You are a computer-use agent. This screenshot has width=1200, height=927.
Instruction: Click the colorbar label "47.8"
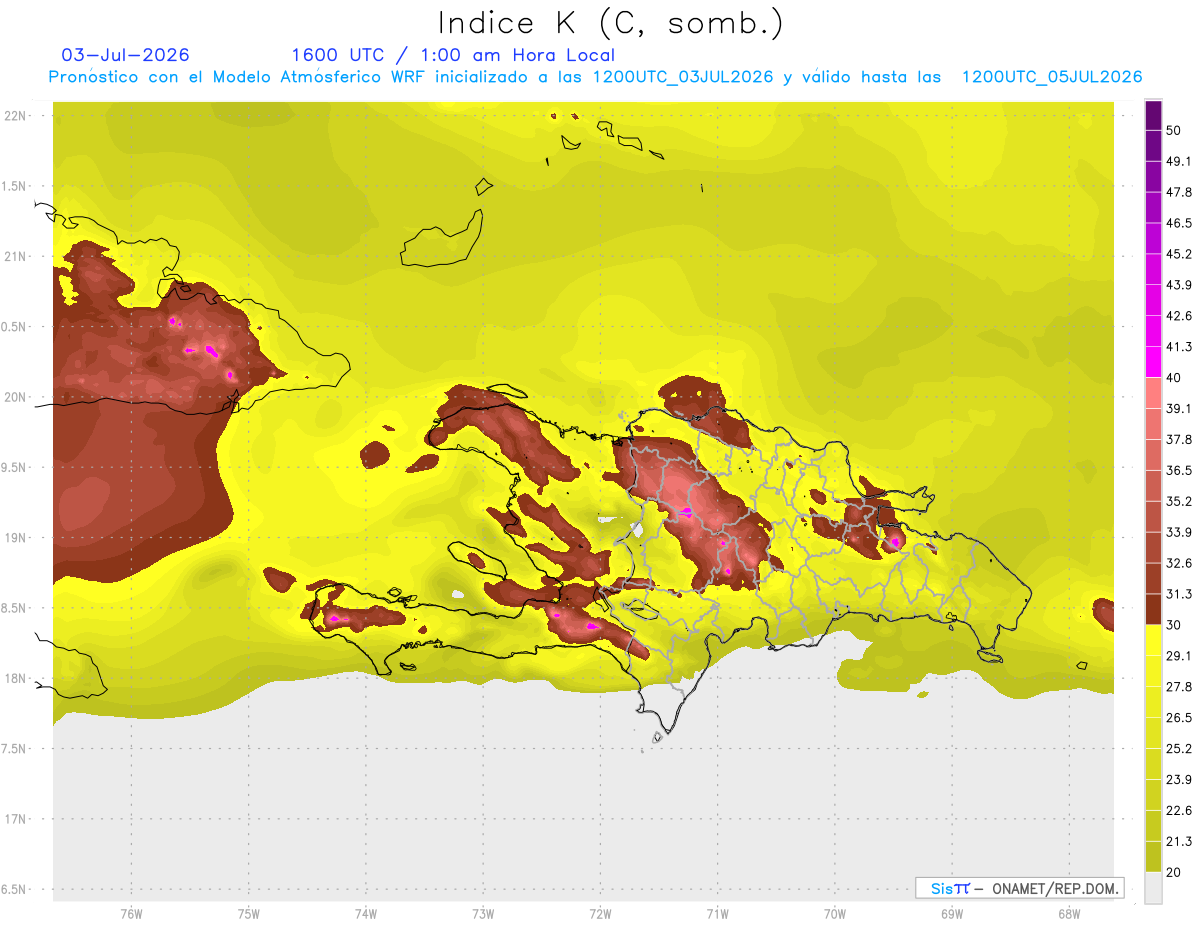1179,193
